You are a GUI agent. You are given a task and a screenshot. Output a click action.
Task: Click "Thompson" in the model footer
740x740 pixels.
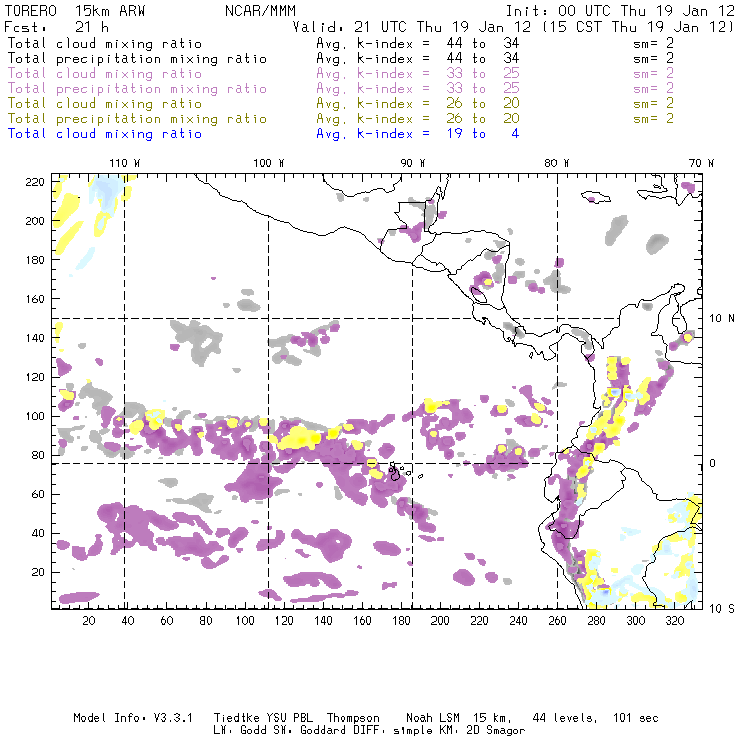[353, 718]
